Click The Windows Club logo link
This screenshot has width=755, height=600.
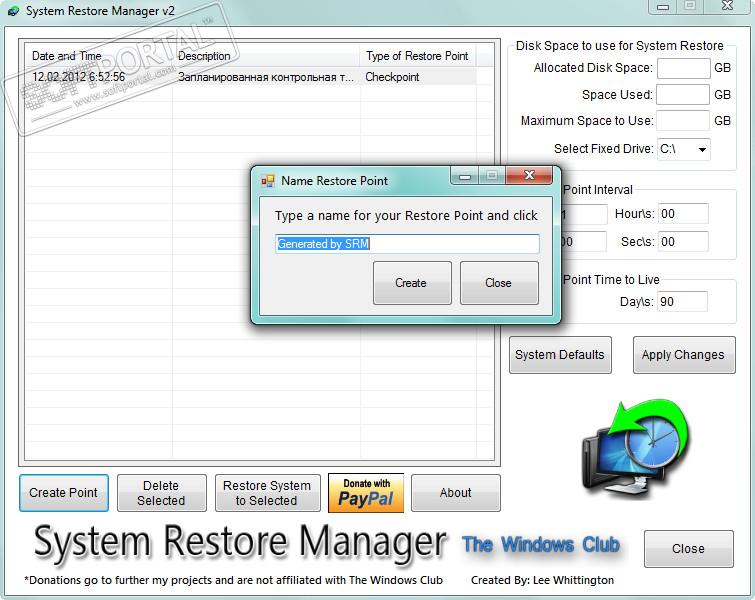tap(541, 544)
